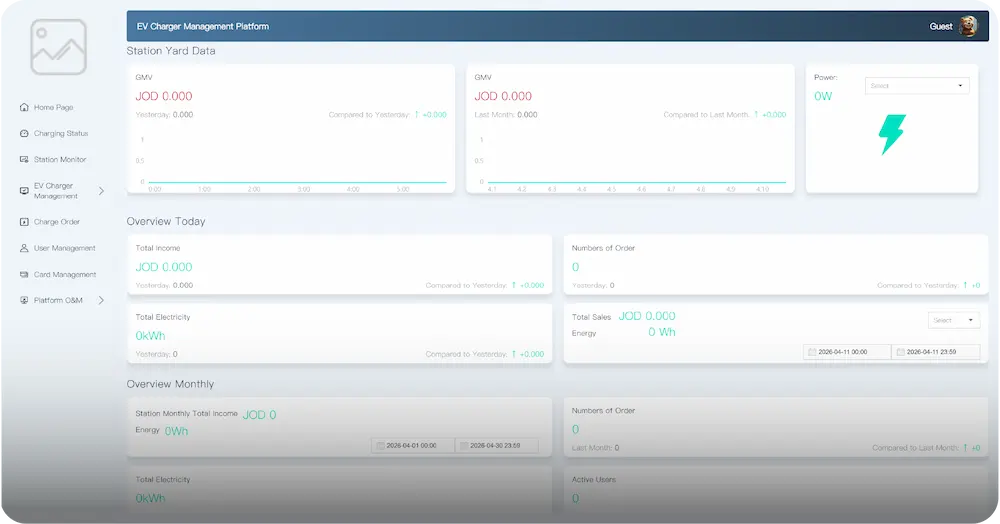Click up arrow in Compared to Last Month GMV
1000x524 pixels.
[x=756, y=115]
